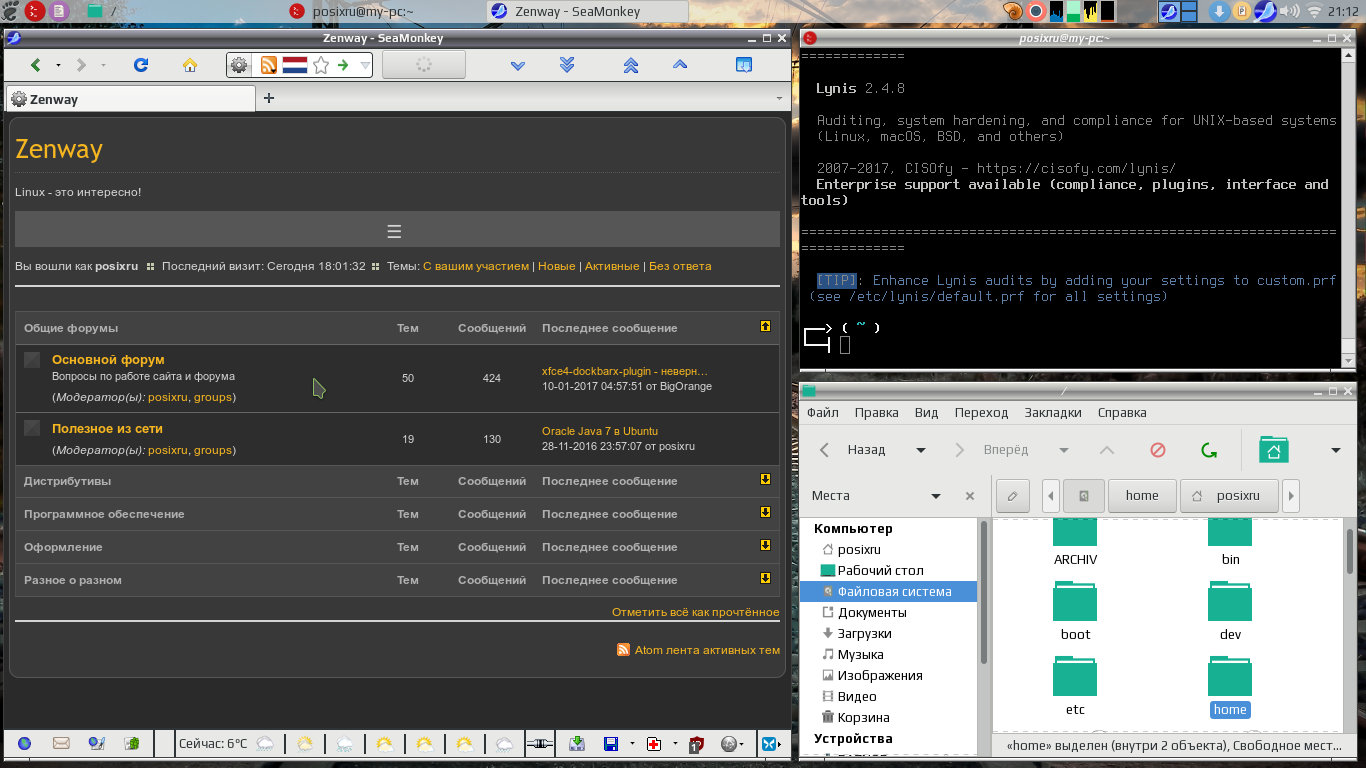Collapse the Общие форумы category
The image size is (1366, 768).
point(766,326)
